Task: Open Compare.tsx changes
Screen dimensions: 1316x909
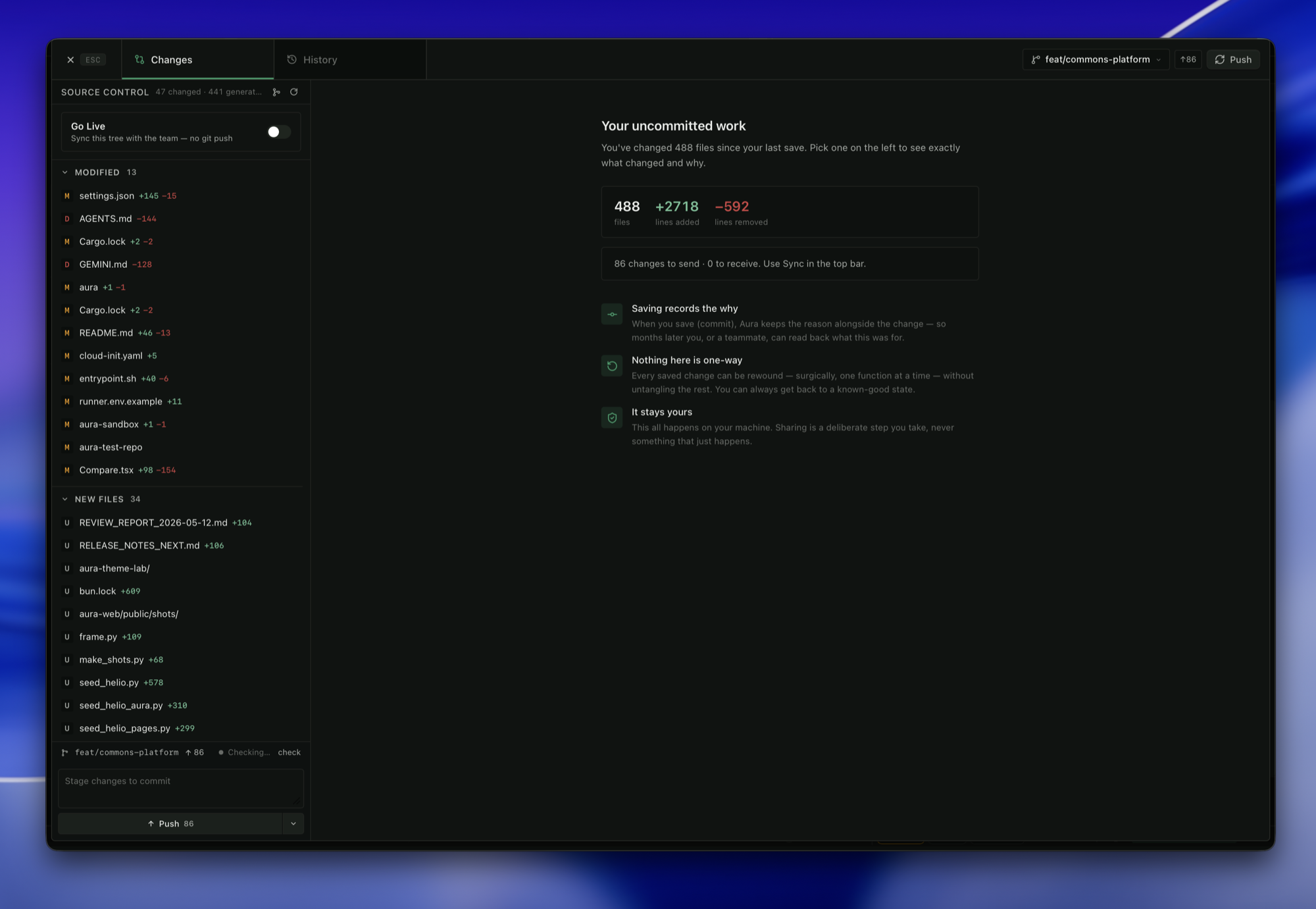Action: [x=181, y=470]
